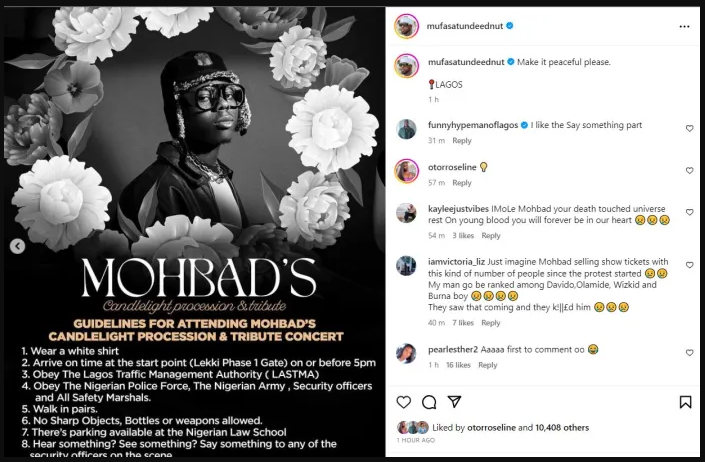Open comments via the speech bubble icon

click(429, 402)
